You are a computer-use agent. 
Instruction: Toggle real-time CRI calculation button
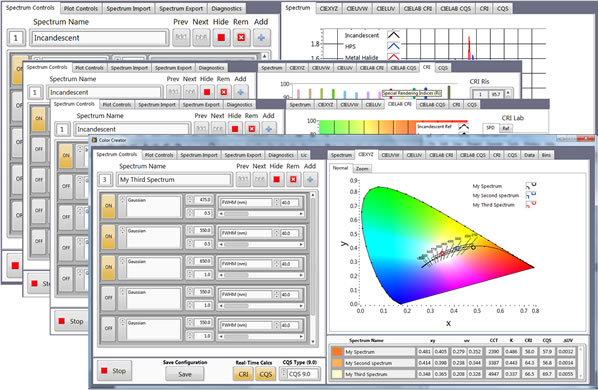click(x=243, y=374)
